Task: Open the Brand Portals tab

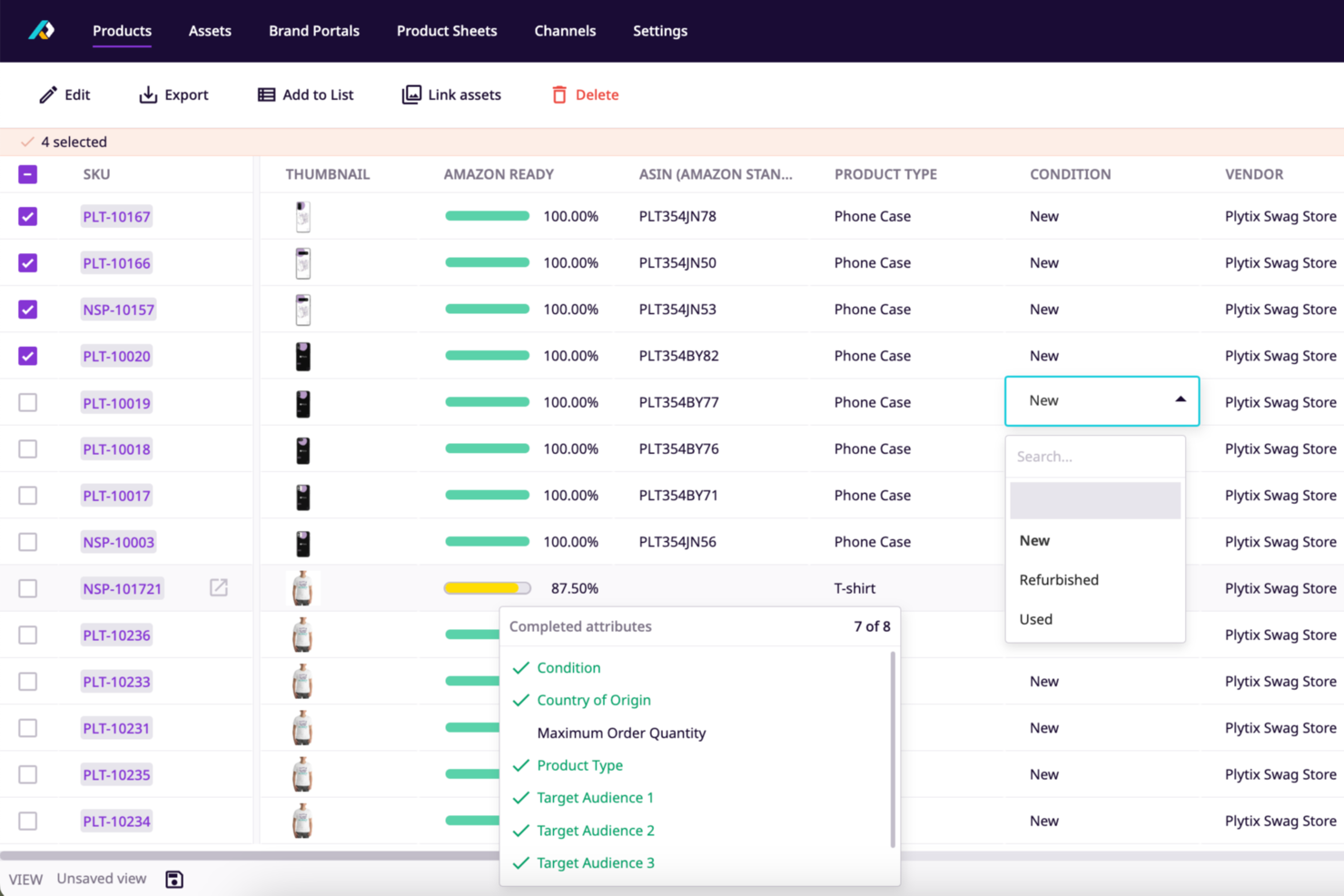Action: [314, 31]
